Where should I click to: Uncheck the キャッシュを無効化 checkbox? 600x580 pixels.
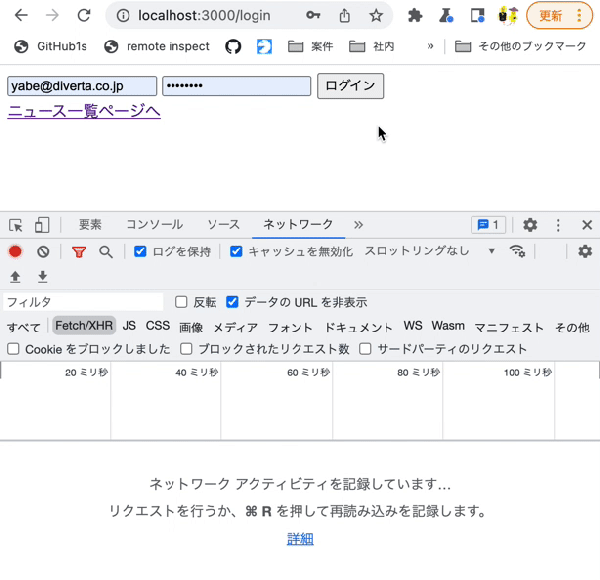point(236,251)
